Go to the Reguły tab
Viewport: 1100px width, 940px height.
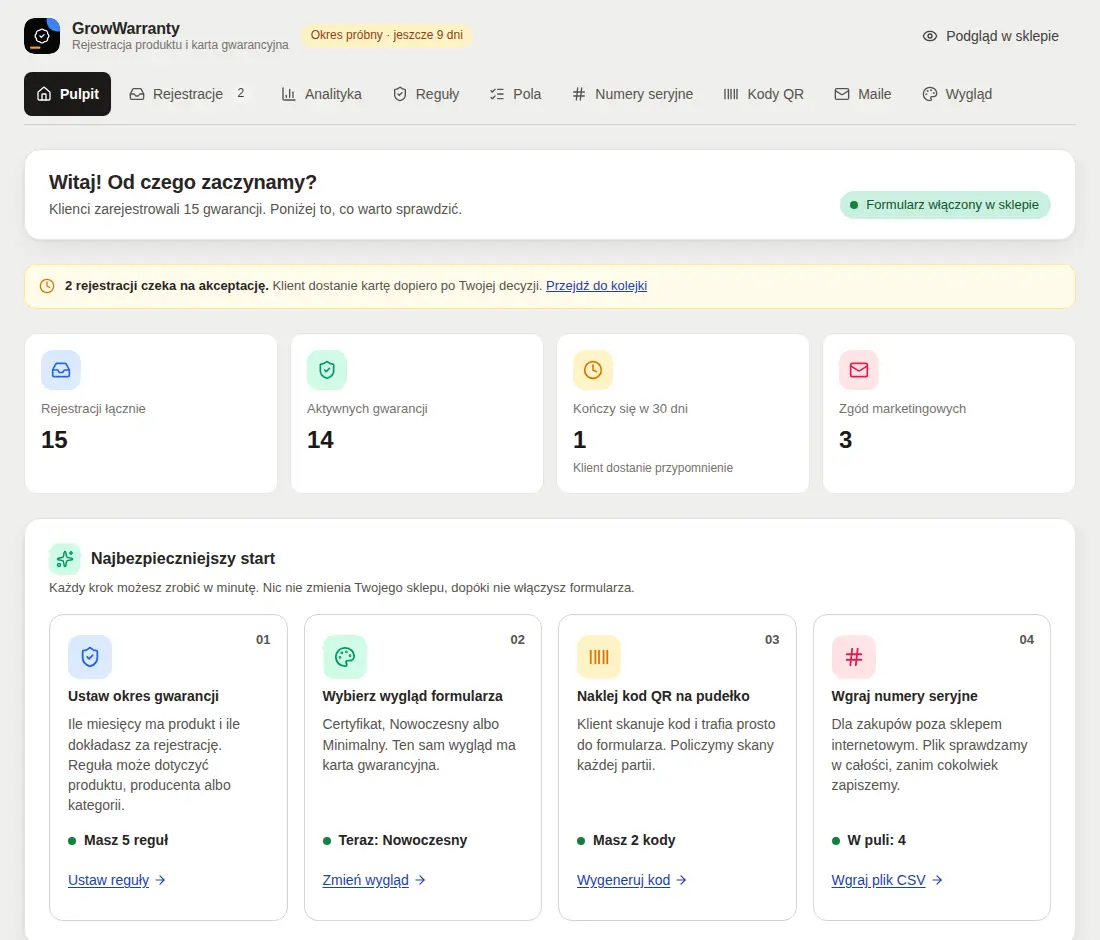pyautogui.click(x=426, y=94)
